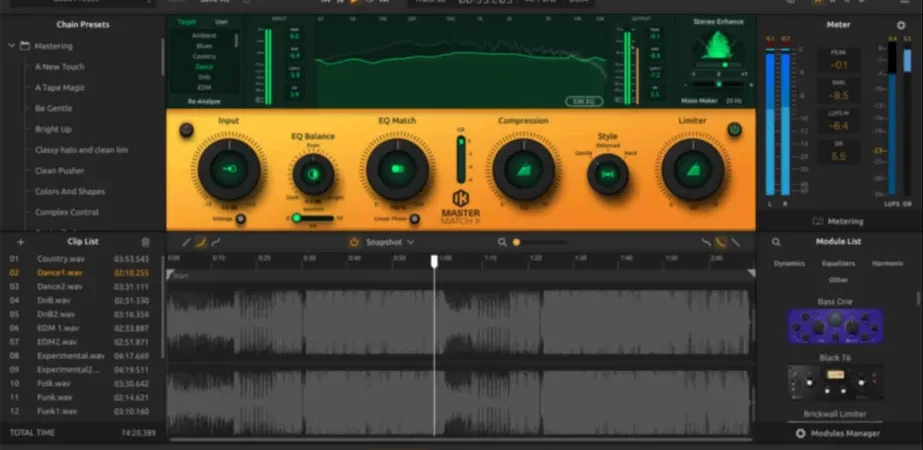
Task: Click the waveform zoom magnifier icon
Action: tap(502, 242)
